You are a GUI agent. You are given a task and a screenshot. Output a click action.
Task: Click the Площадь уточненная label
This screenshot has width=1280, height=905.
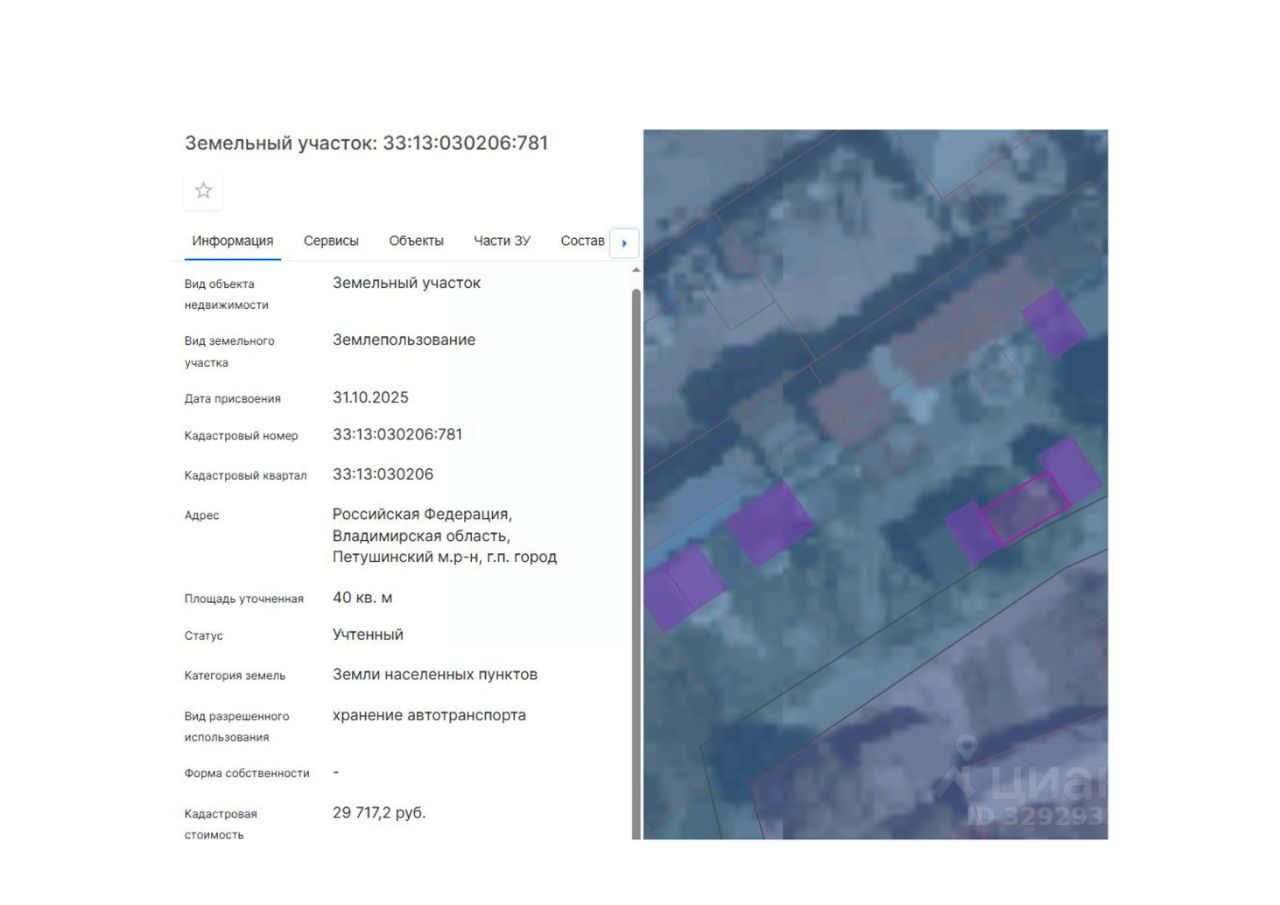pyautogui.click(x=244, y=599)
